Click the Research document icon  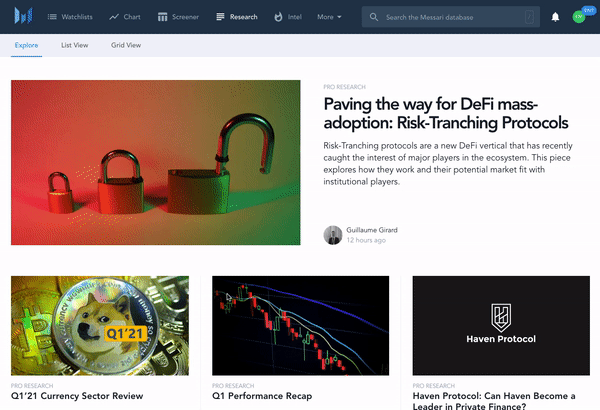(220, 17)
